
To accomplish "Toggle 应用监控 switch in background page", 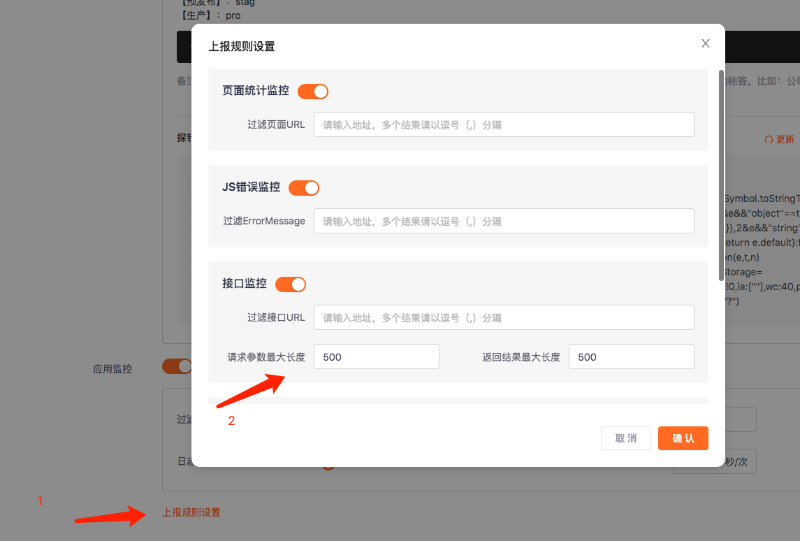I will (x=177, y=366).
